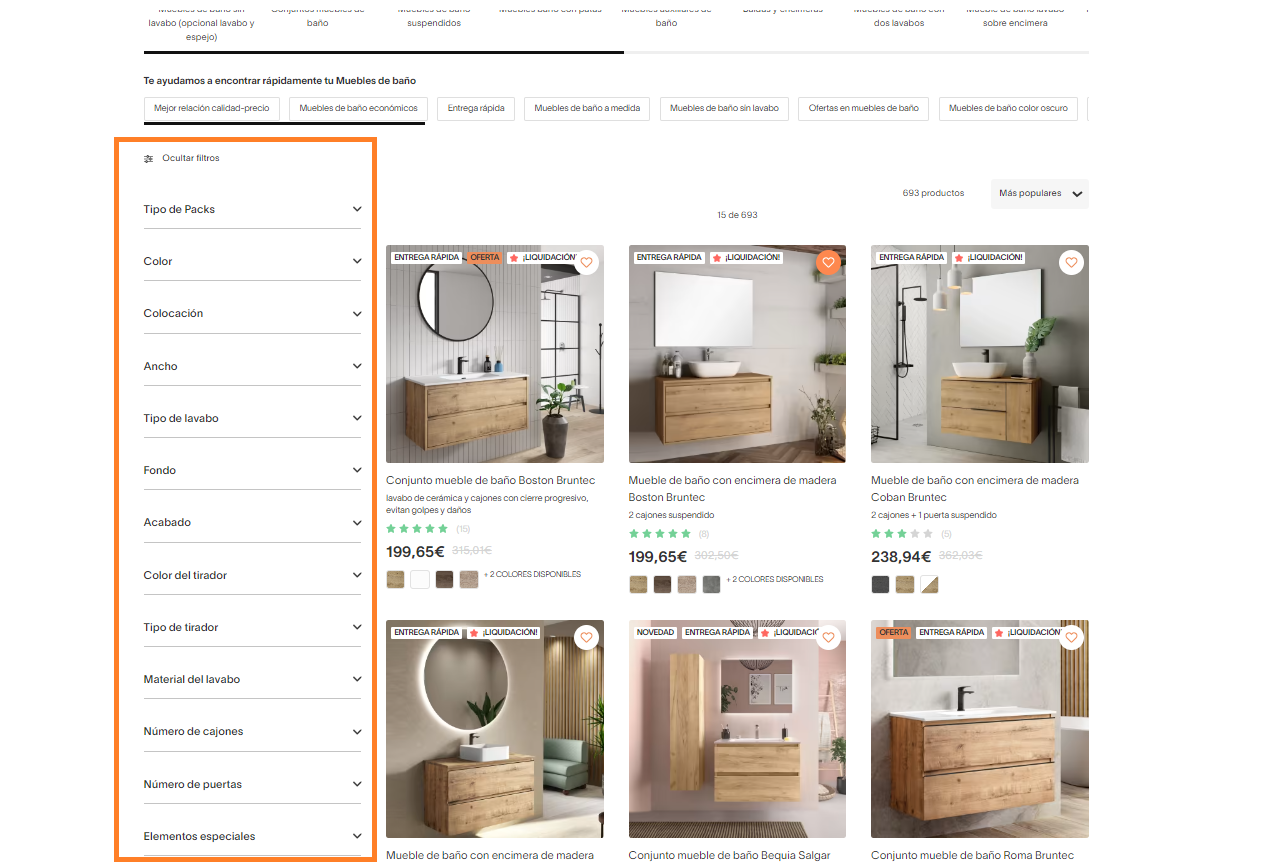Open the Colocación filter
This screenshot has width=1273, height=868.
tap(252, 313)
